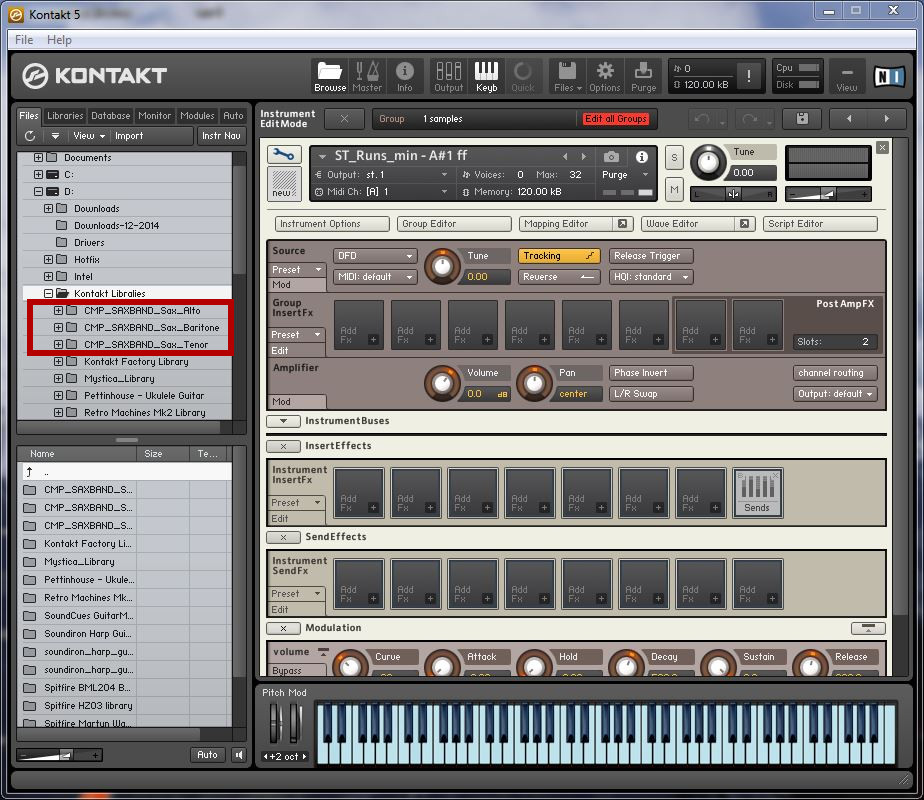The image size is (924, 800).
Task: Toggle the Reverse button
Action: [x=559, y=277]
